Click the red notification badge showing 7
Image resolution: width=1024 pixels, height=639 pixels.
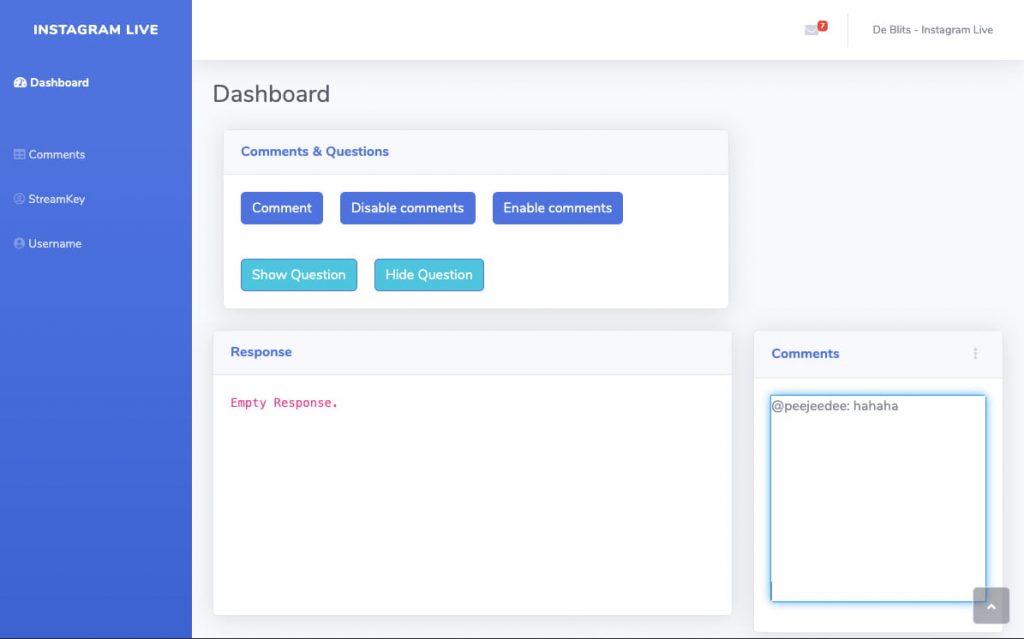(x=822, y=25)
